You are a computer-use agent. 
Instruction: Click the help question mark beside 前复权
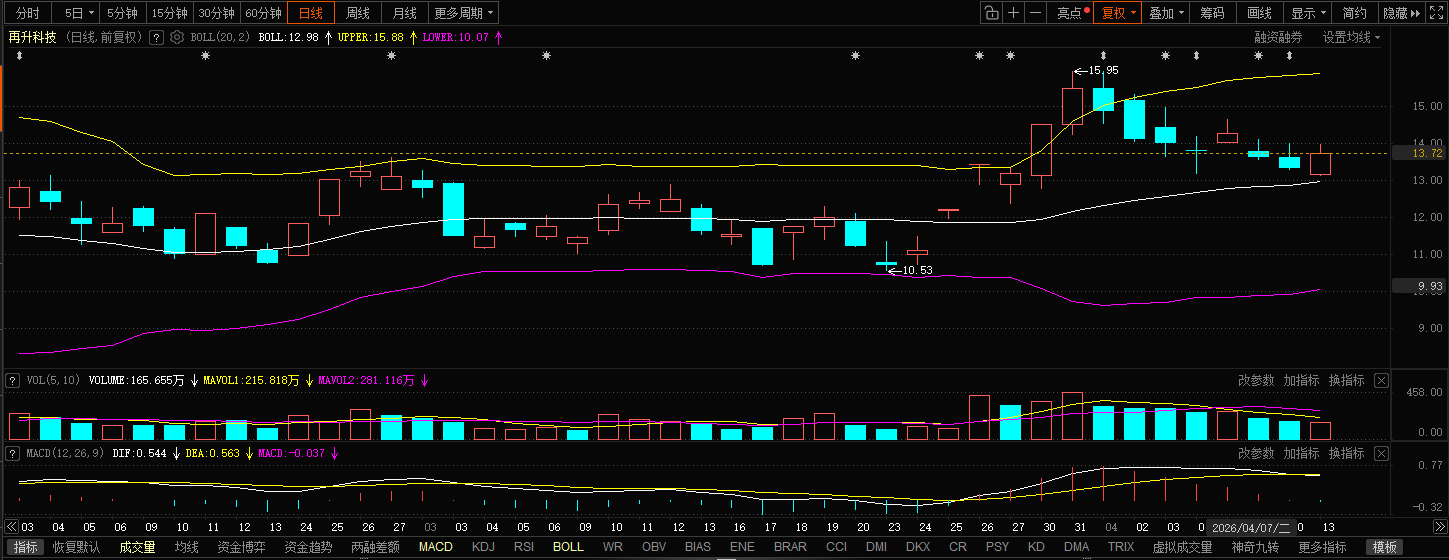(156, 36)
